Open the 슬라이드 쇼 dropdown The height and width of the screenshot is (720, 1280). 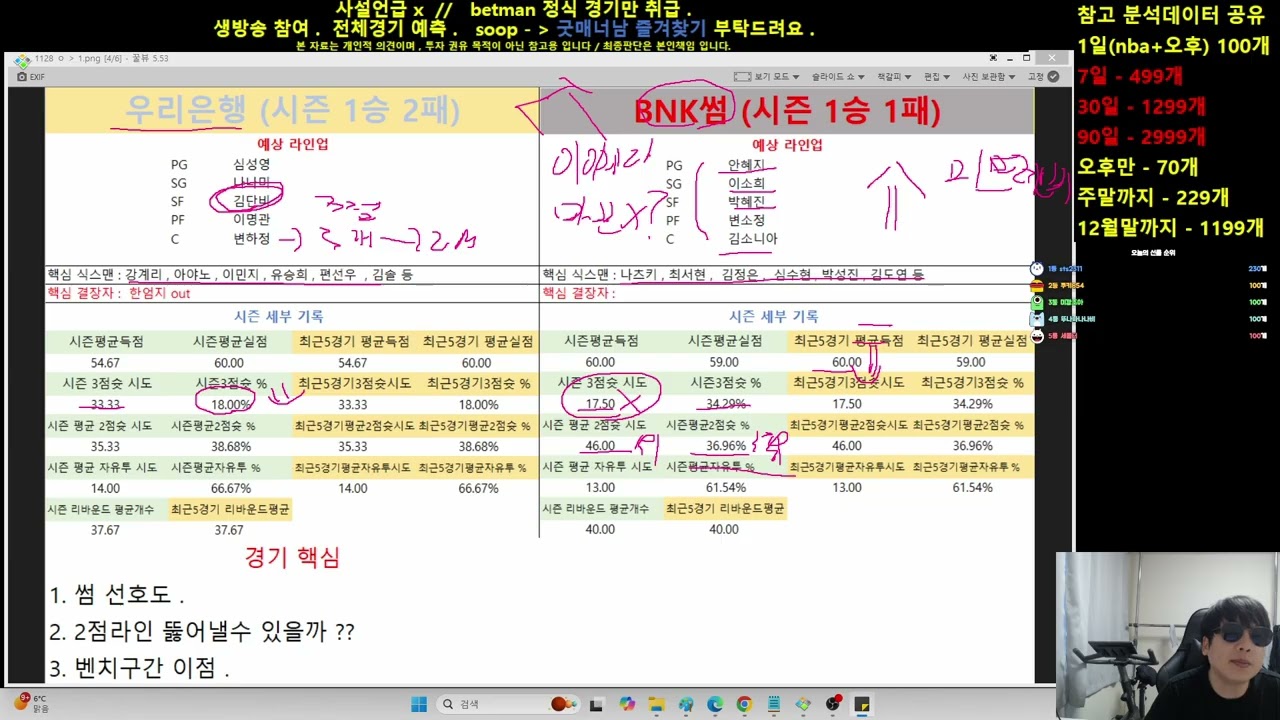[x=838, y=76]
